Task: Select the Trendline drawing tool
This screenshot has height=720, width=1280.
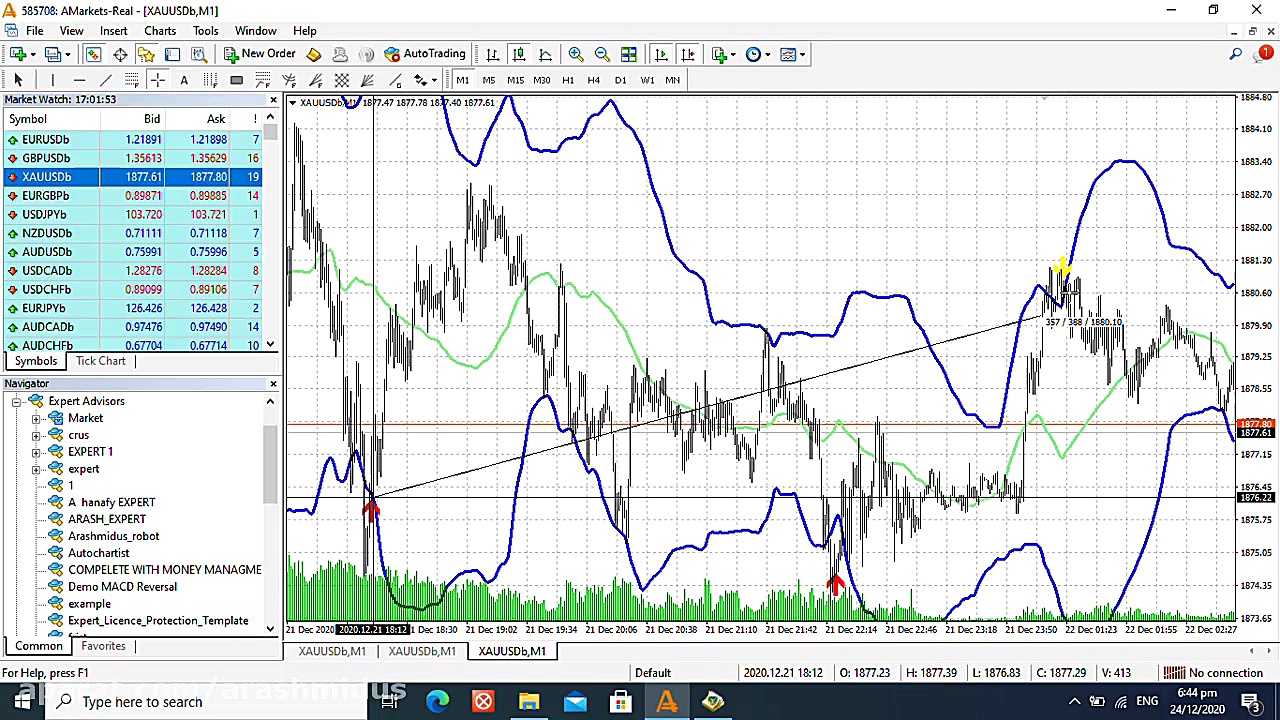Action: point(105,80)
